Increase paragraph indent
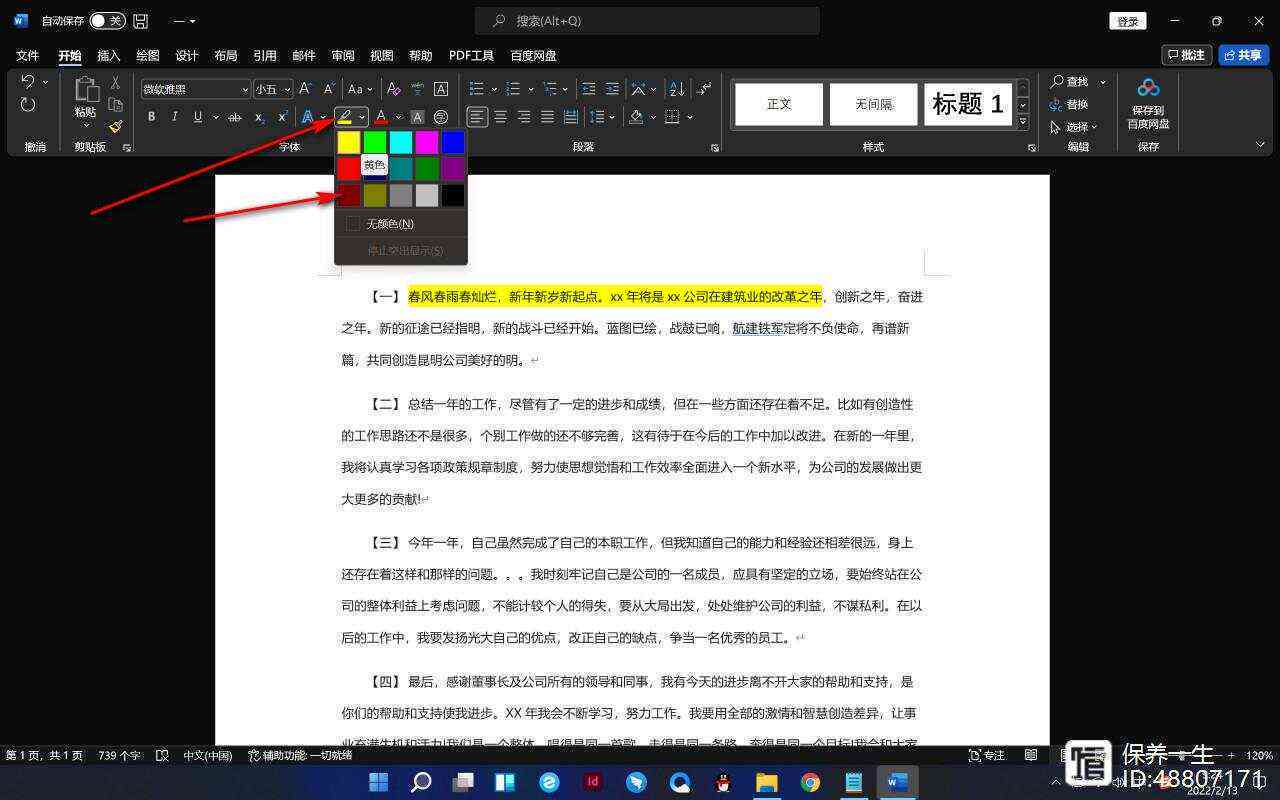The height and width of the screenshot is (800, 1280). (x=612, y=89)
